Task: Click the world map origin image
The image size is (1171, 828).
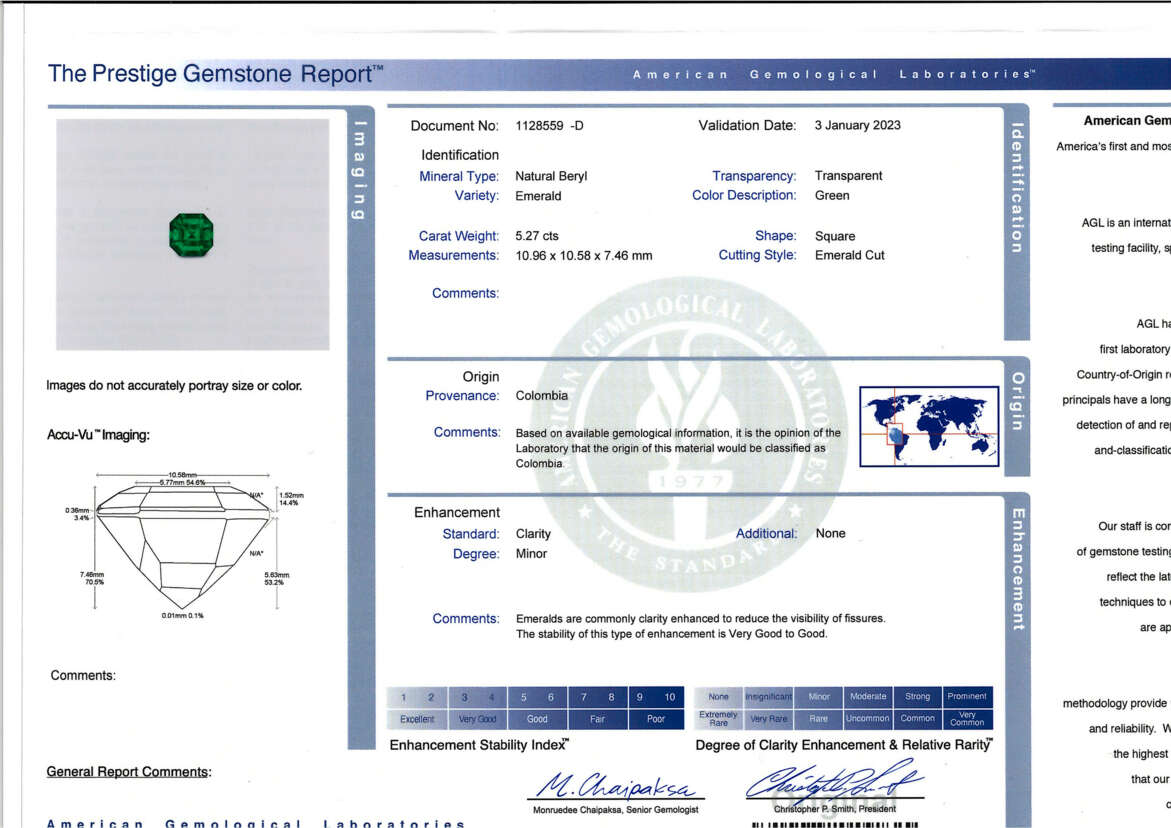Action: [x=929, y=426]
